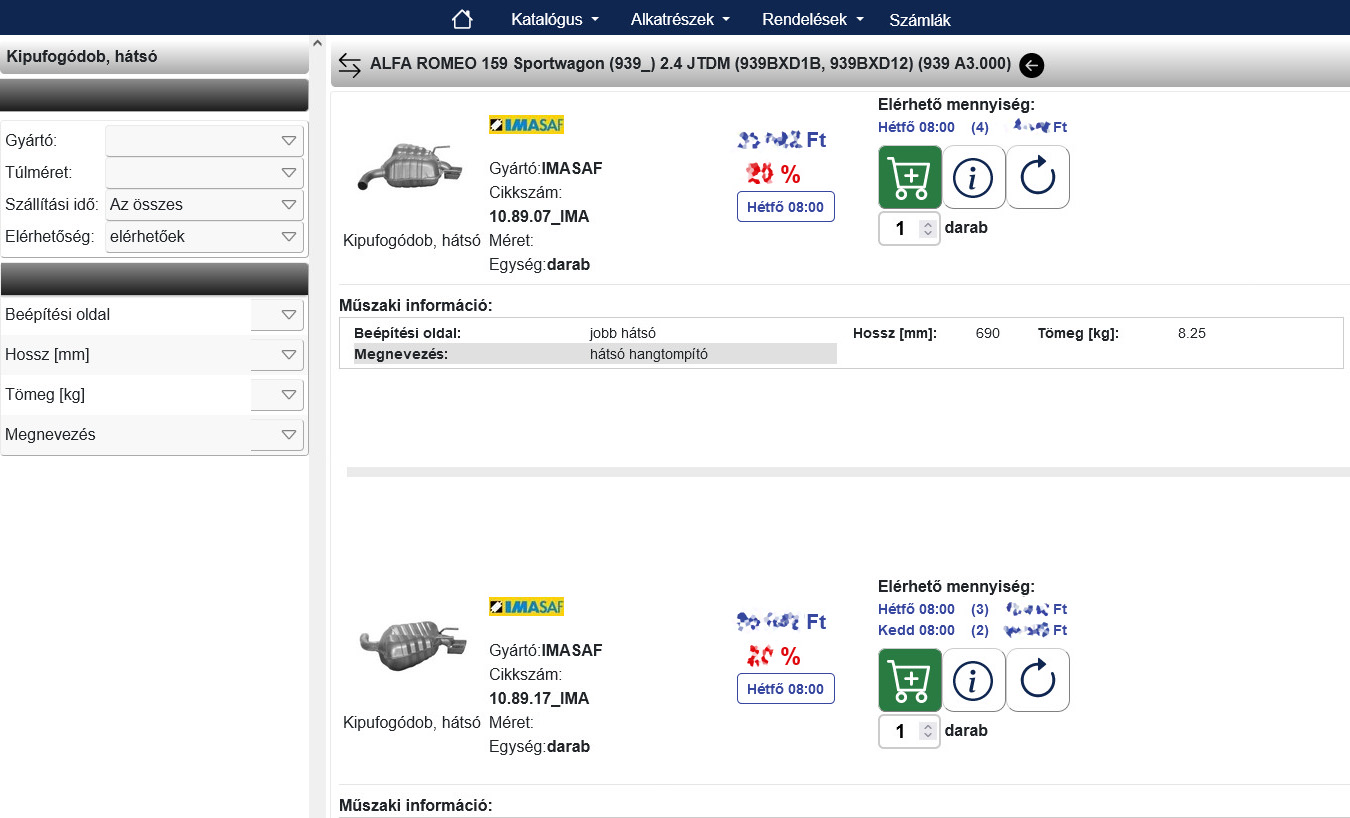Open the Számlák page
The height and width of the screenshot is (818, 1350).
click(920, 20)
